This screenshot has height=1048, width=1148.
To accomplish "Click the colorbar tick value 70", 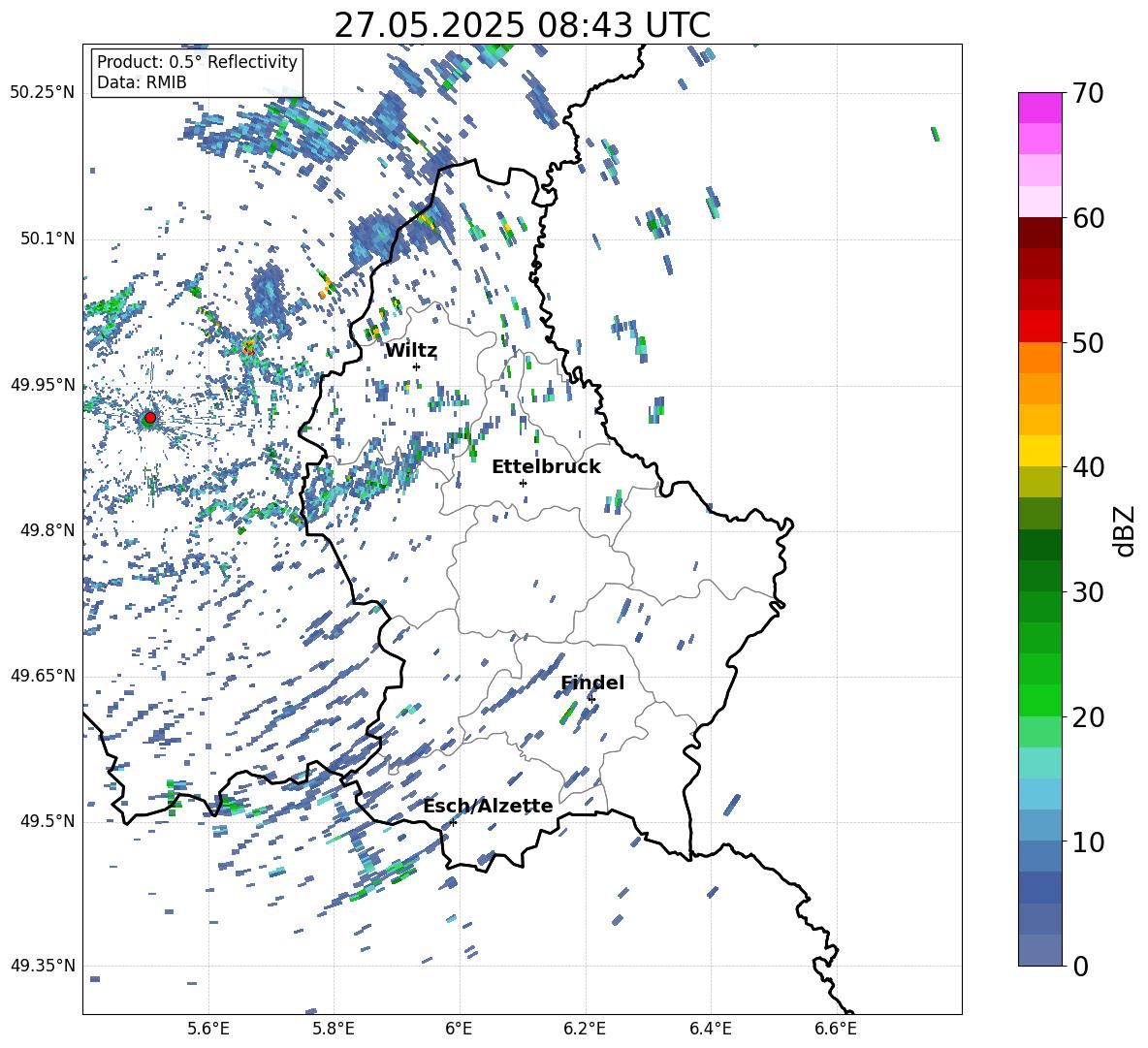I will [x=1087, y=94].
